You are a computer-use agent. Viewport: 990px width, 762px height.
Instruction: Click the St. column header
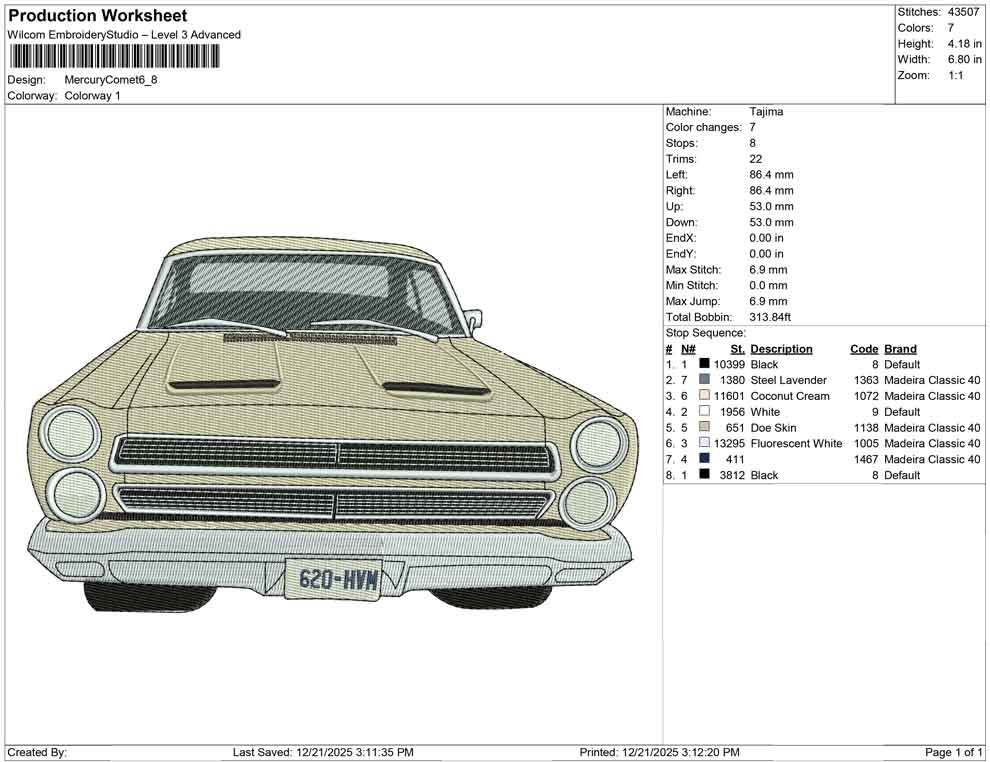(x=737, y=349)
